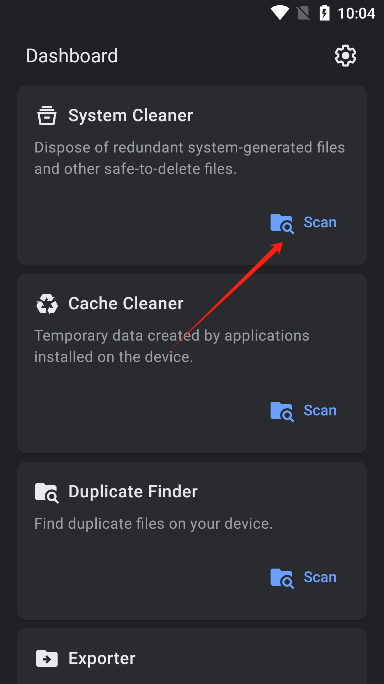Tap the Wi-Fi status bar icon
Image resolution: width=384 pixels, height=684 pixels.
coord(279,13)
